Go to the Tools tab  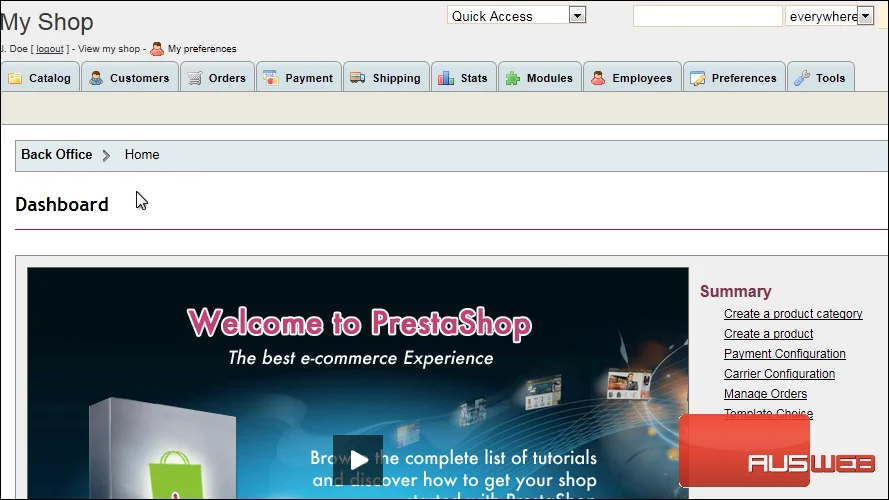(x=820, y=77)
